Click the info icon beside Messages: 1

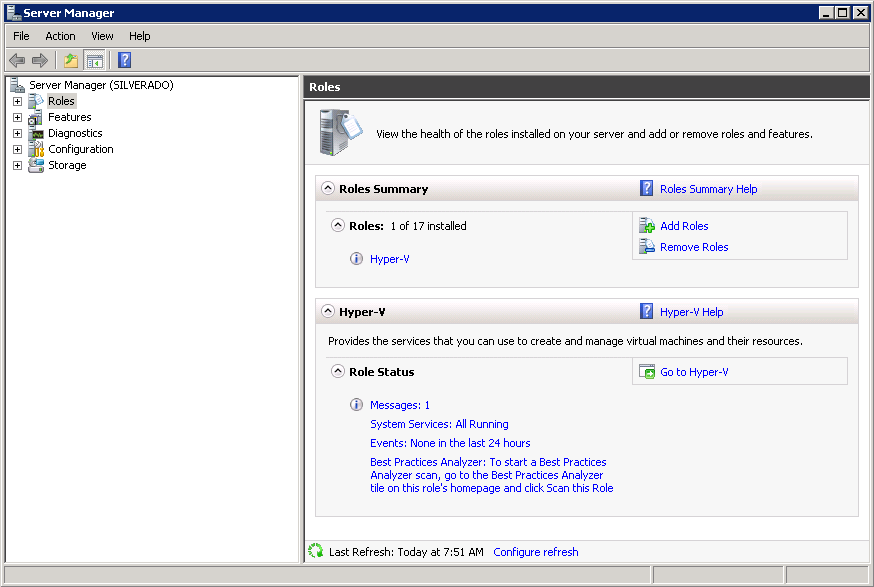pos(356,405)
